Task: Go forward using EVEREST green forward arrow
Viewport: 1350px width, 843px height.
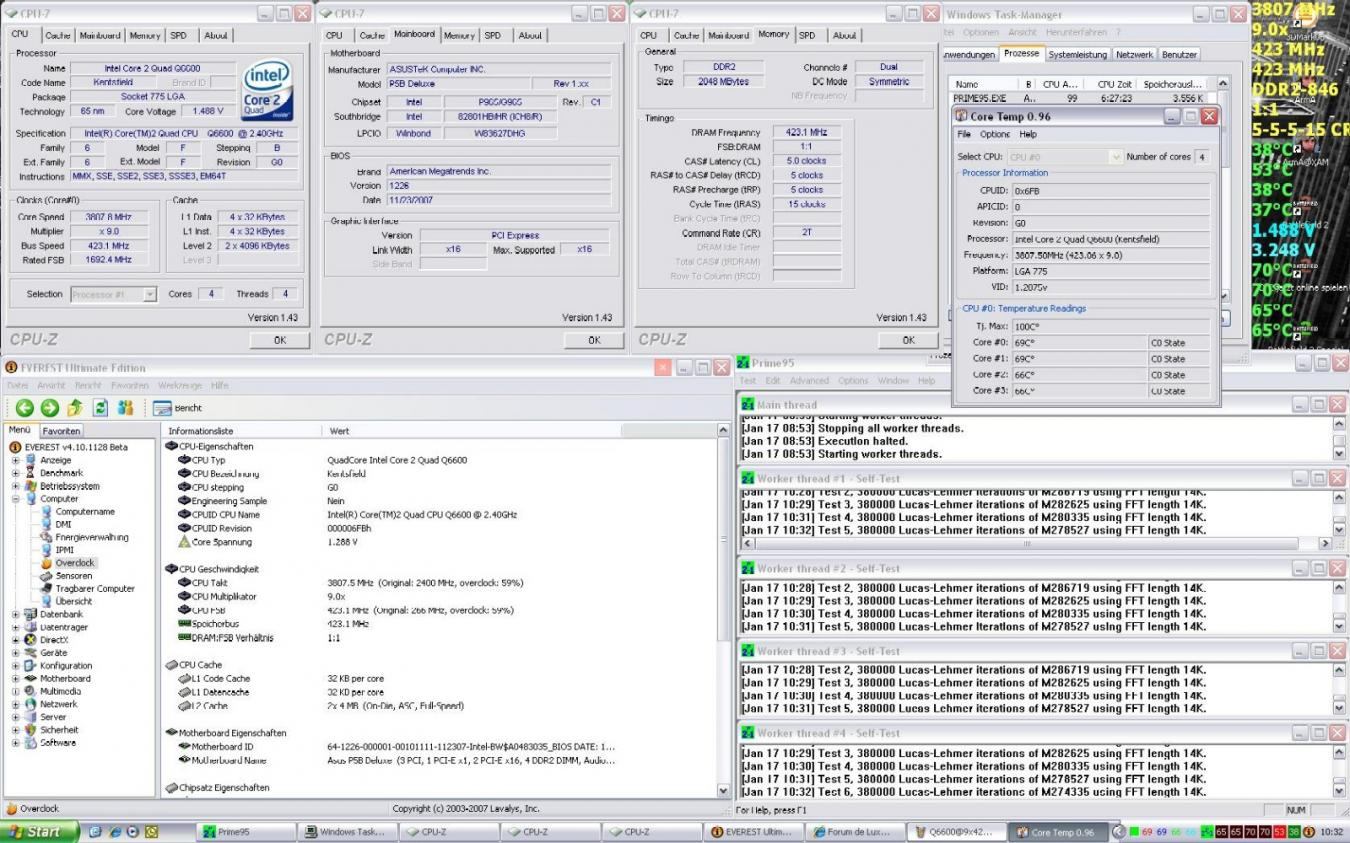Action: pyautogui.click(x=49, y=408)
